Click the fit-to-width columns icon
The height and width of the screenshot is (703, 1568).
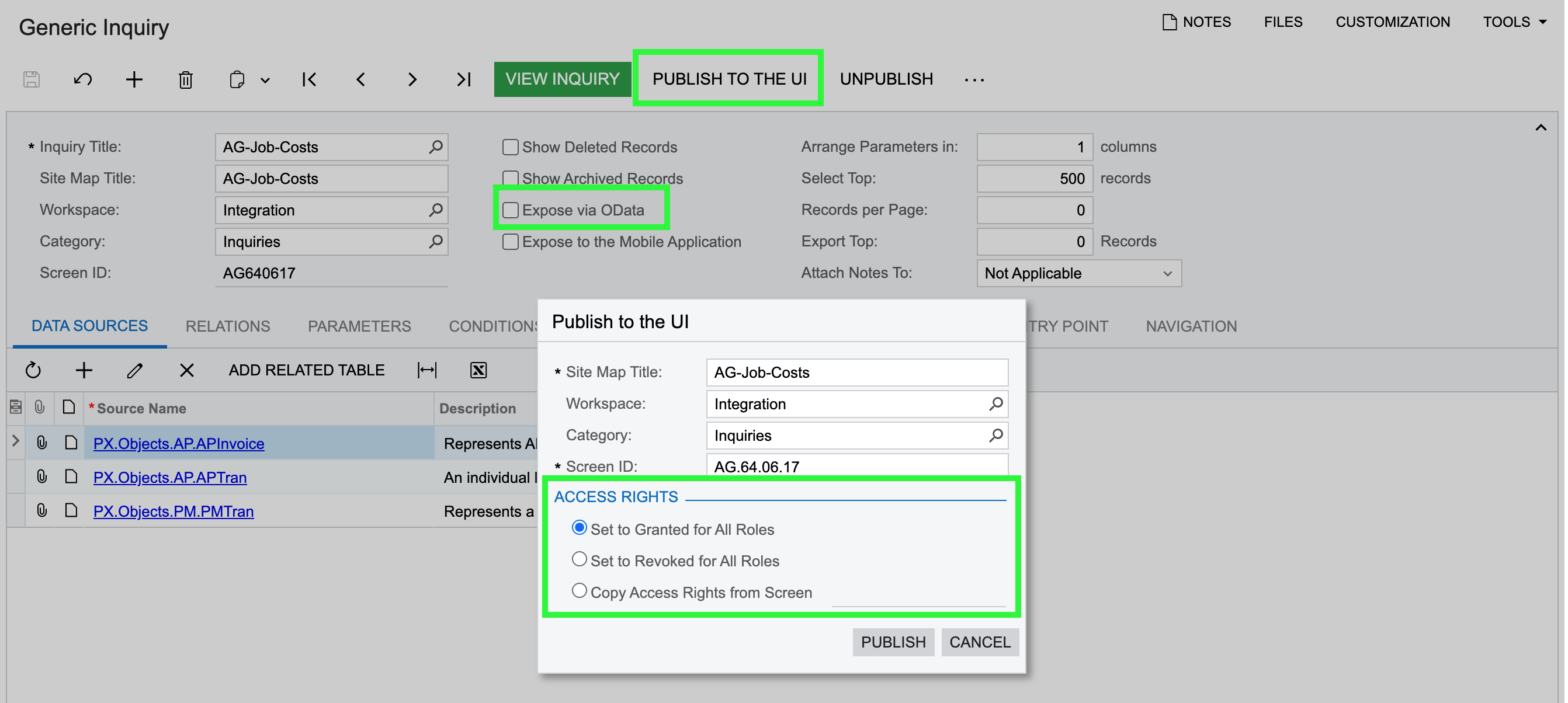click(426, 370)
